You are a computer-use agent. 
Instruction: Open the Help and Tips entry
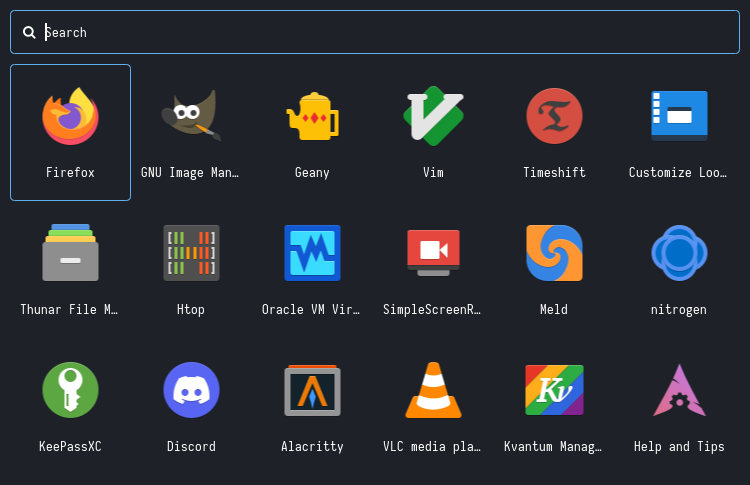coord(678,390)
